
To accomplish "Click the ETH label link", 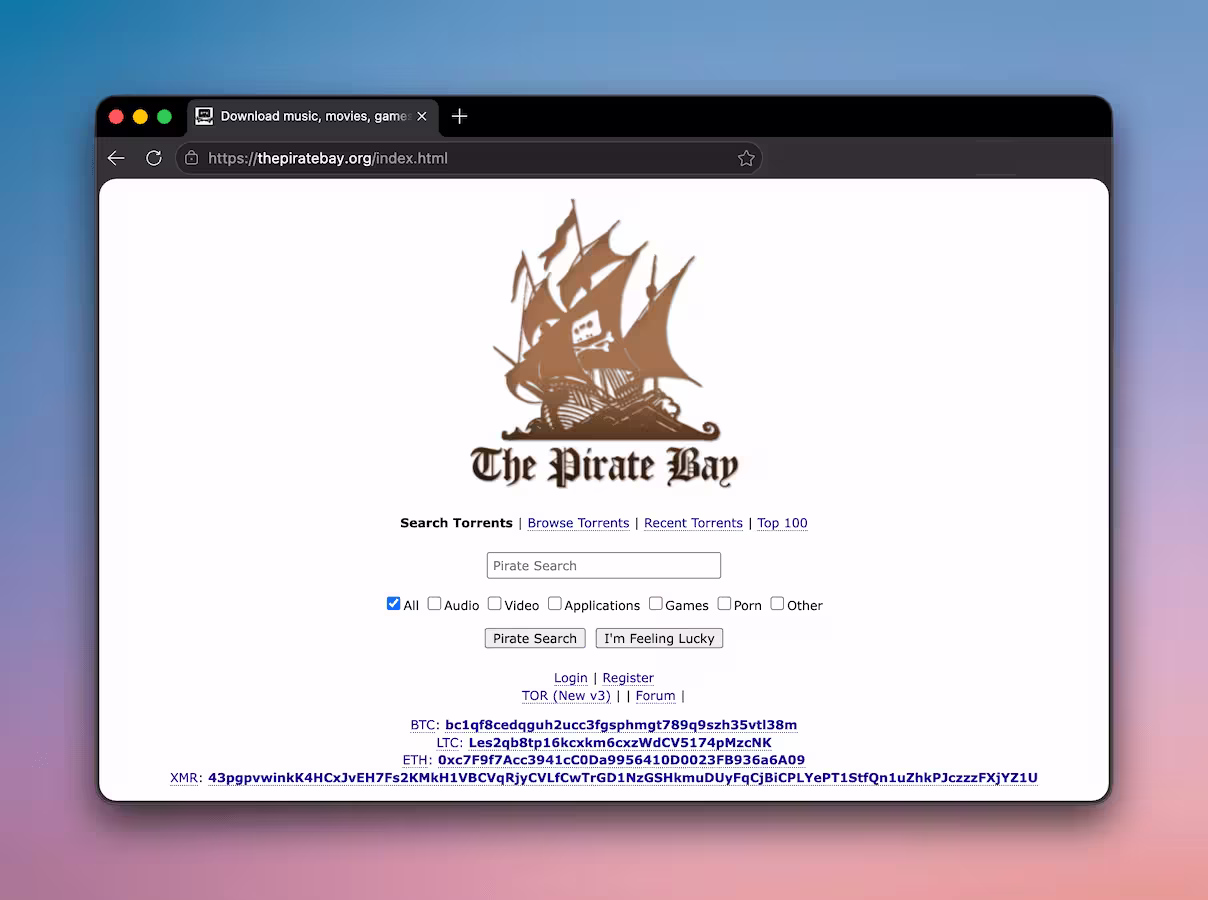I will coord(416,760).
